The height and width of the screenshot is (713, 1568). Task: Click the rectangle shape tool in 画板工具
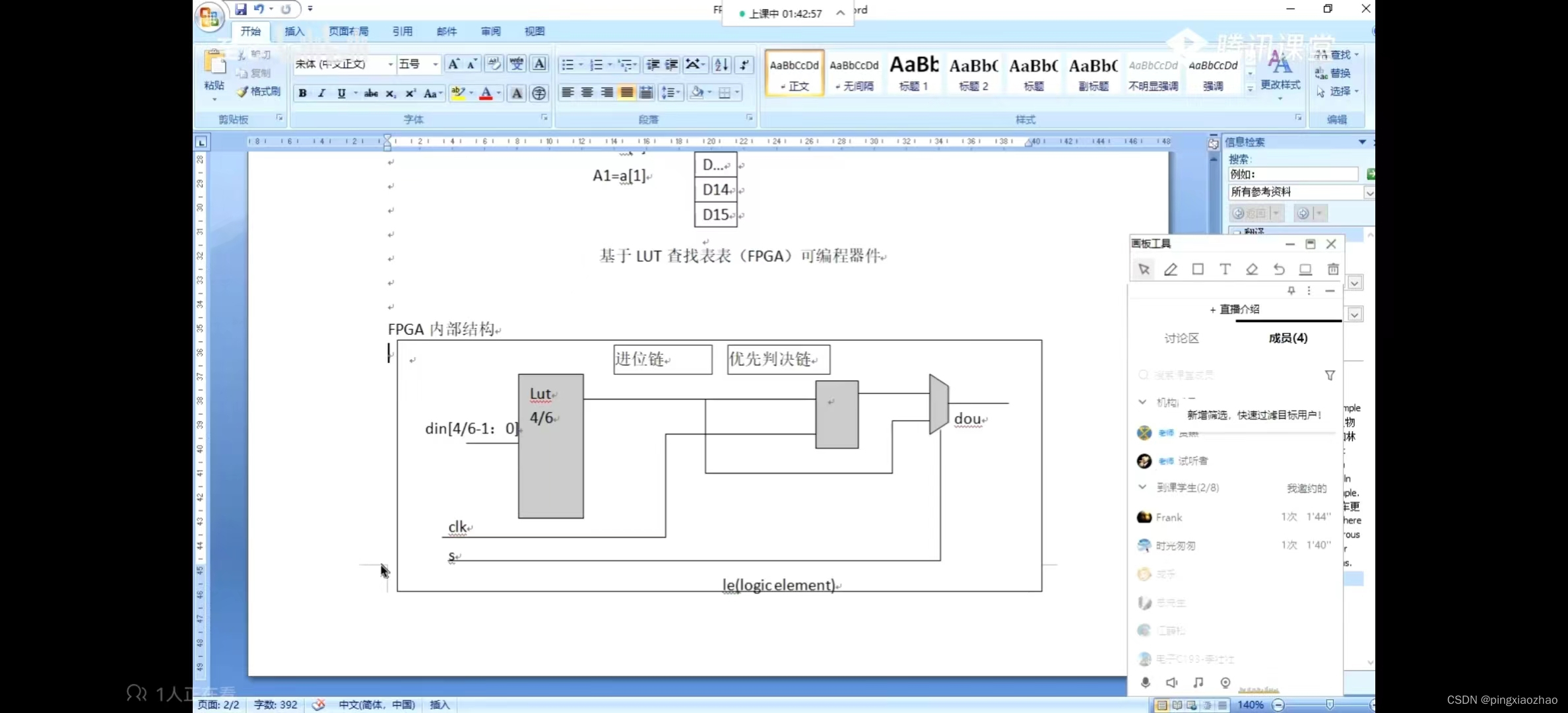click(1198, 269)
